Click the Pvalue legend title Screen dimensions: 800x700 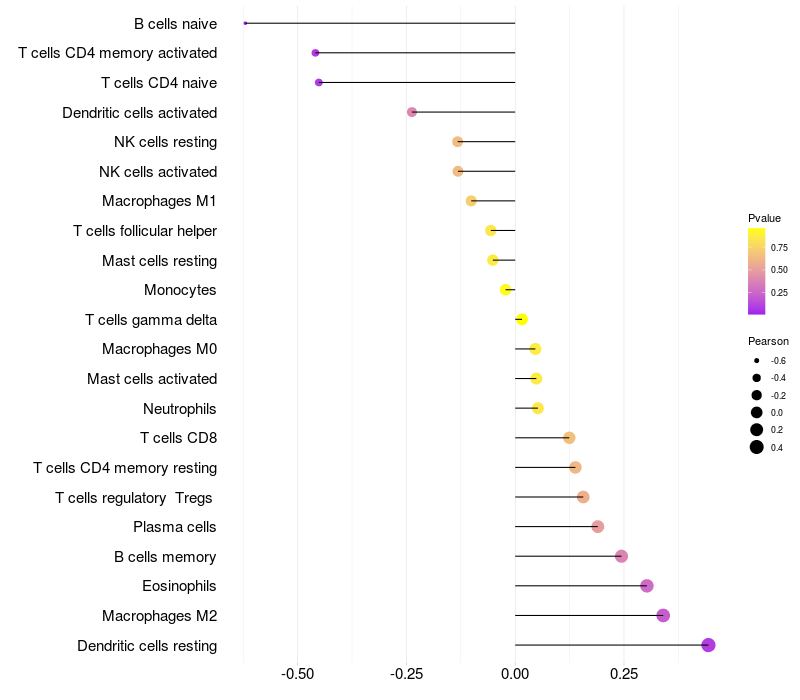pyautogui.click(x=764, y=218)
